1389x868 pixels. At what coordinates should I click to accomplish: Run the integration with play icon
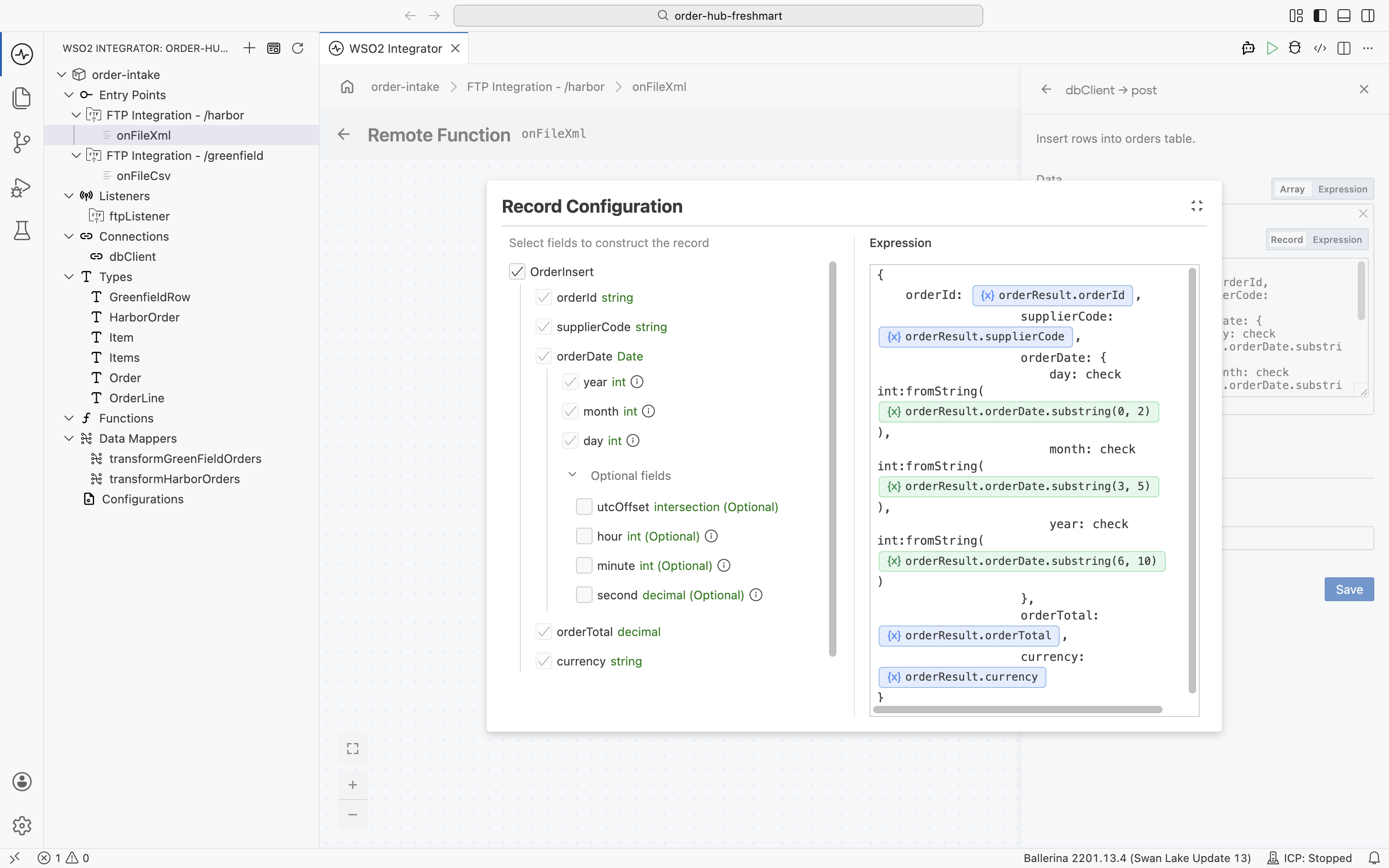pyautogui.click(x=1272, y=48)
